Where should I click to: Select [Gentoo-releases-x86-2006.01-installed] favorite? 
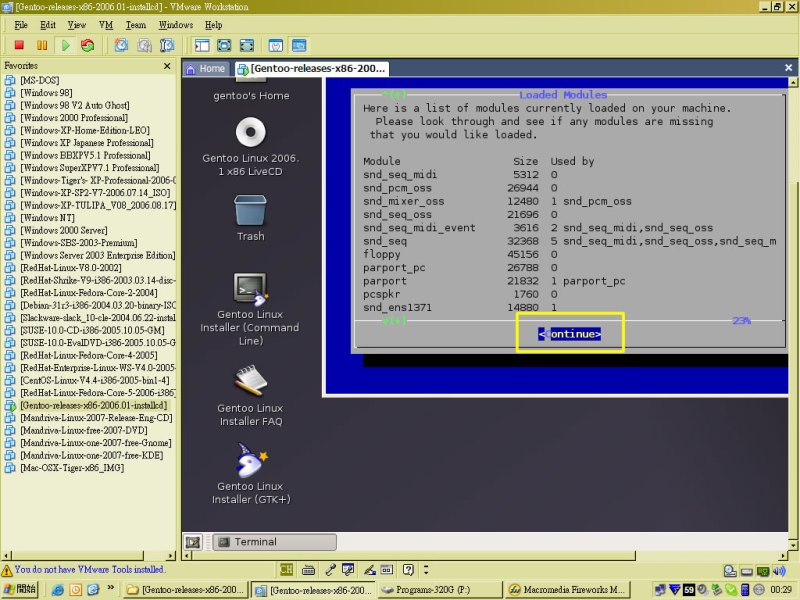coord(93,406)
